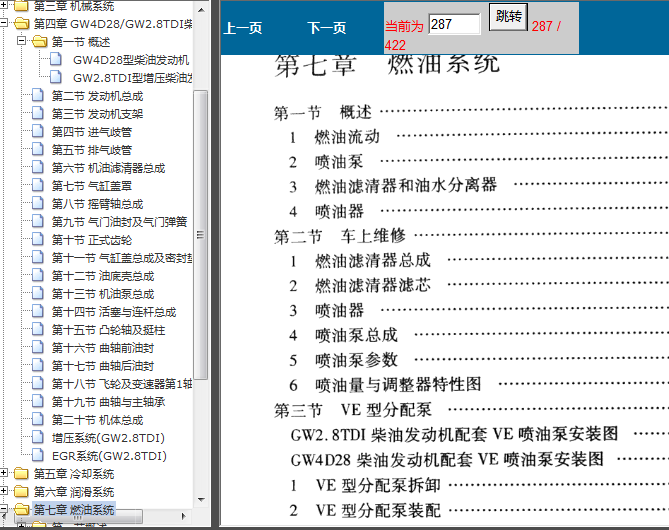The height and width of the screenshot is (530, 669).
Task: Go to previous page with 上一页
Action: 243,28
